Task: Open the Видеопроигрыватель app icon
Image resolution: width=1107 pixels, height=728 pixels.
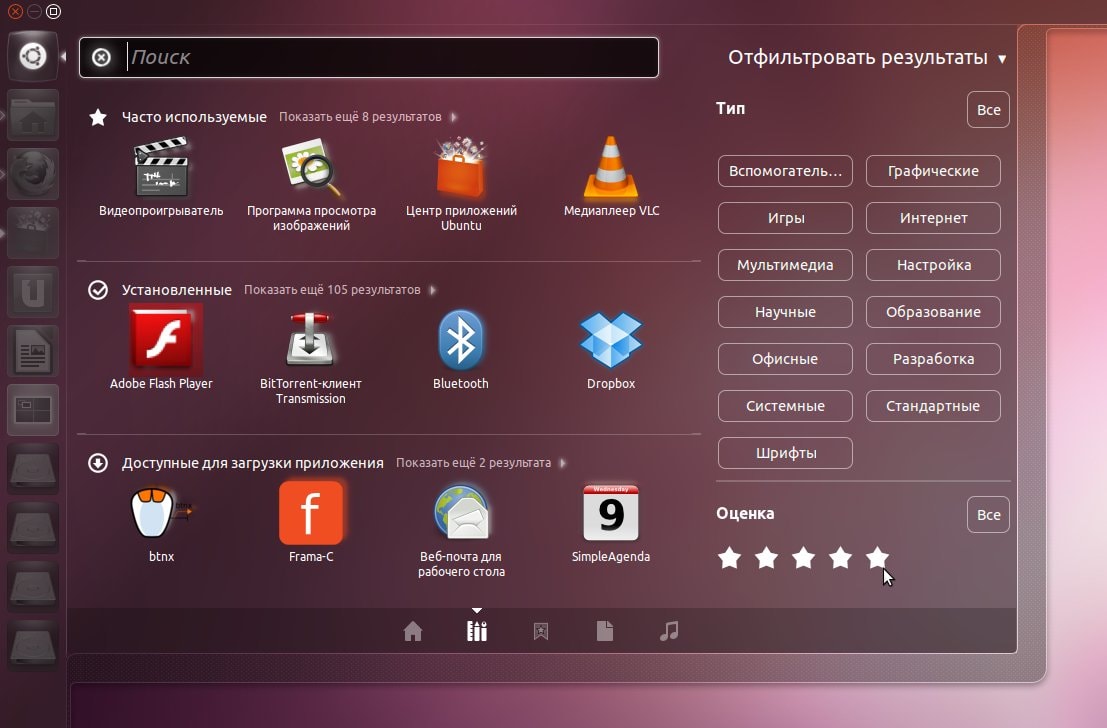Action: tap(162, 168)
